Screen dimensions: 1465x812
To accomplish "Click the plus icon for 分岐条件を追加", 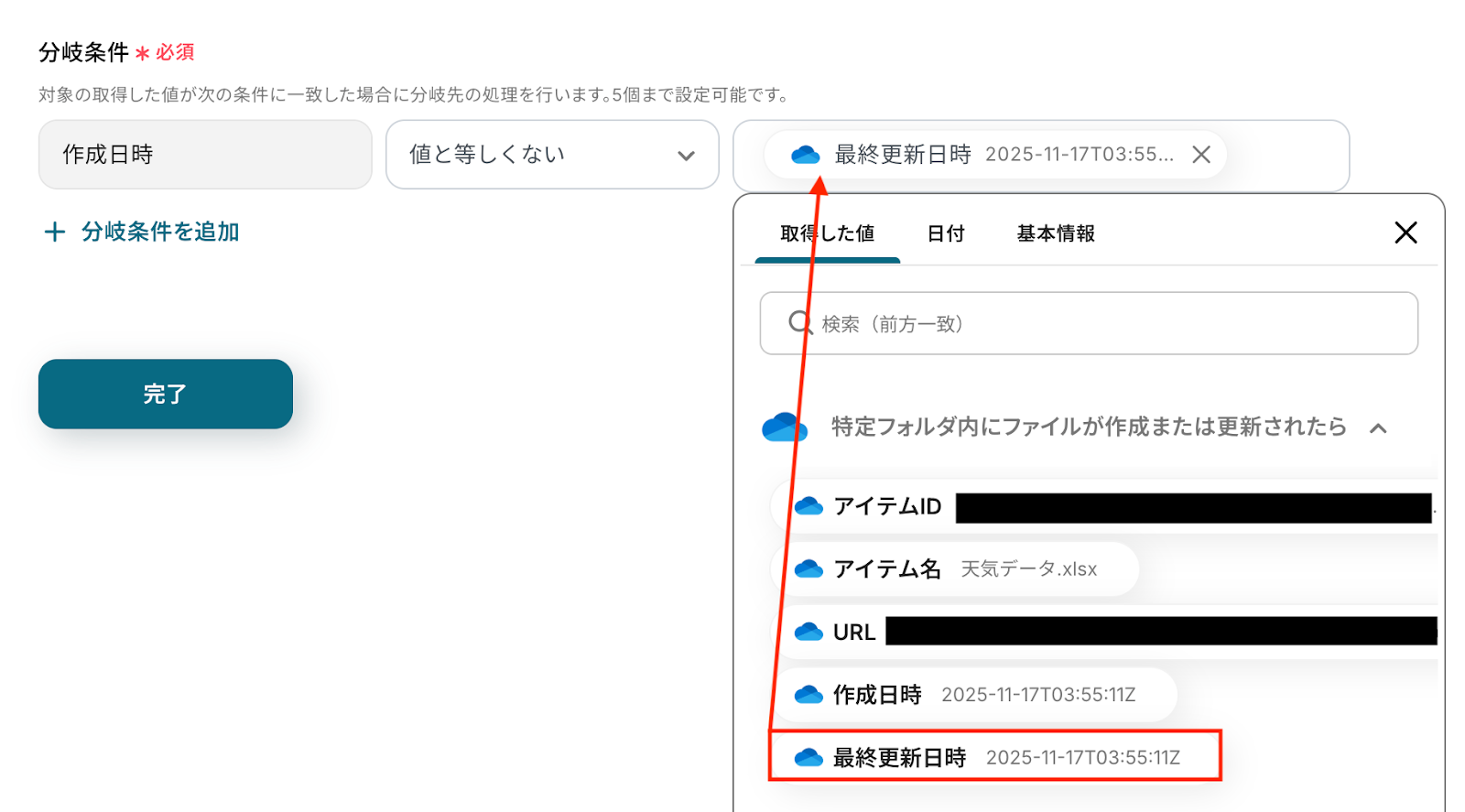I will (x=55, y=232).
